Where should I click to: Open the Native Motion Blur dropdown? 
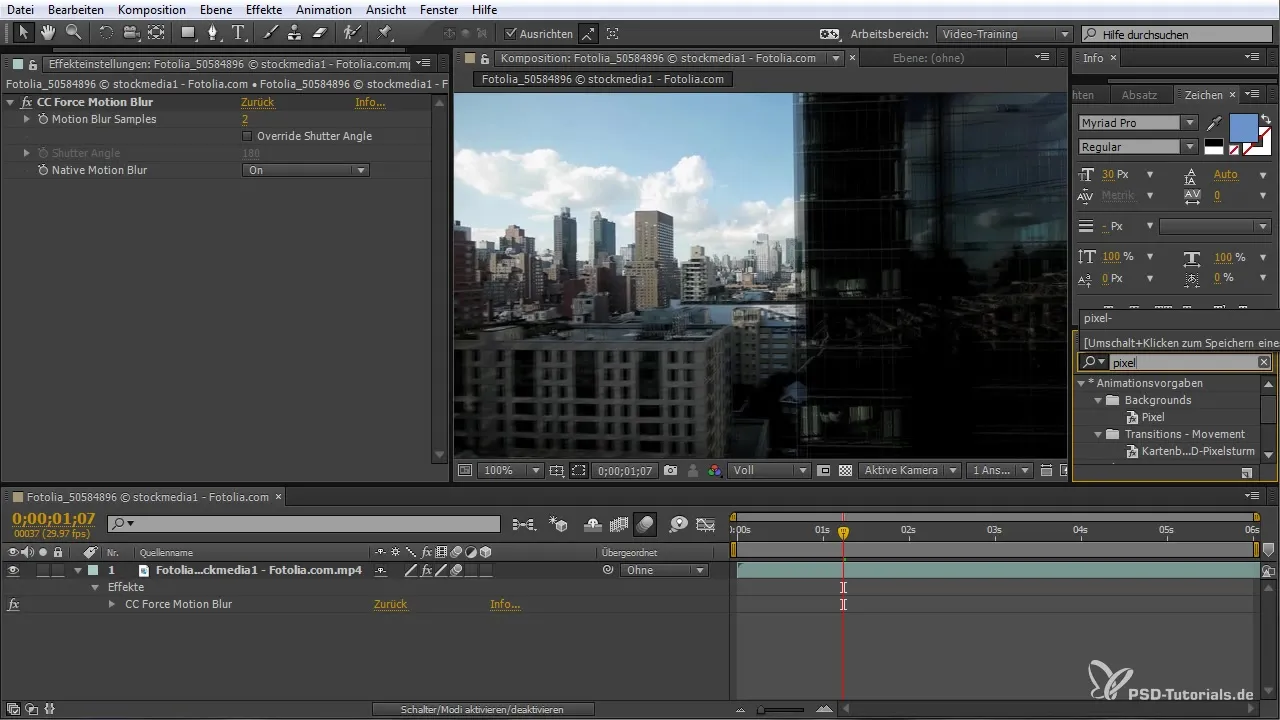306,171
